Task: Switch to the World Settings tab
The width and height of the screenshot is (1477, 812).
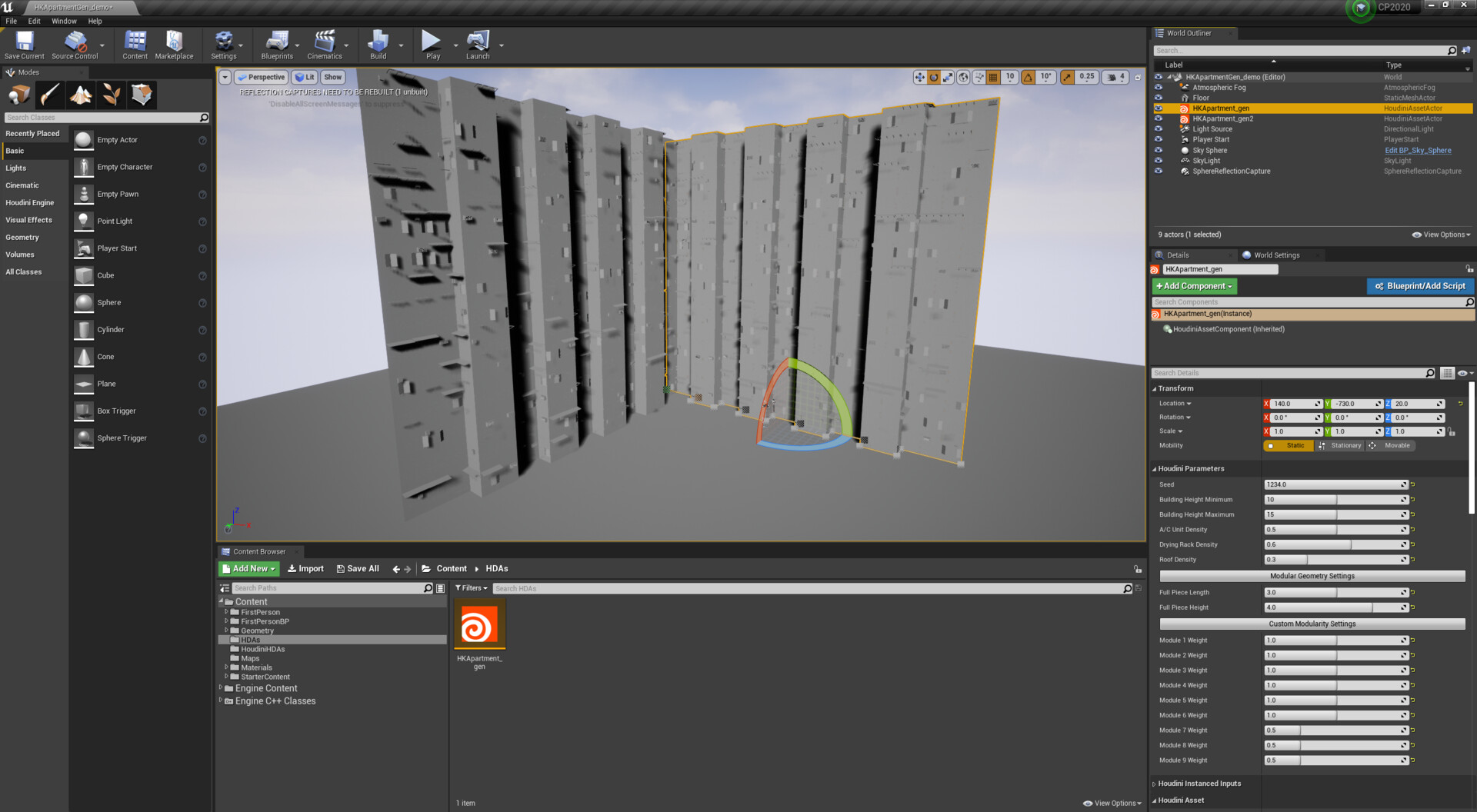Action: tap(1276, 255)
